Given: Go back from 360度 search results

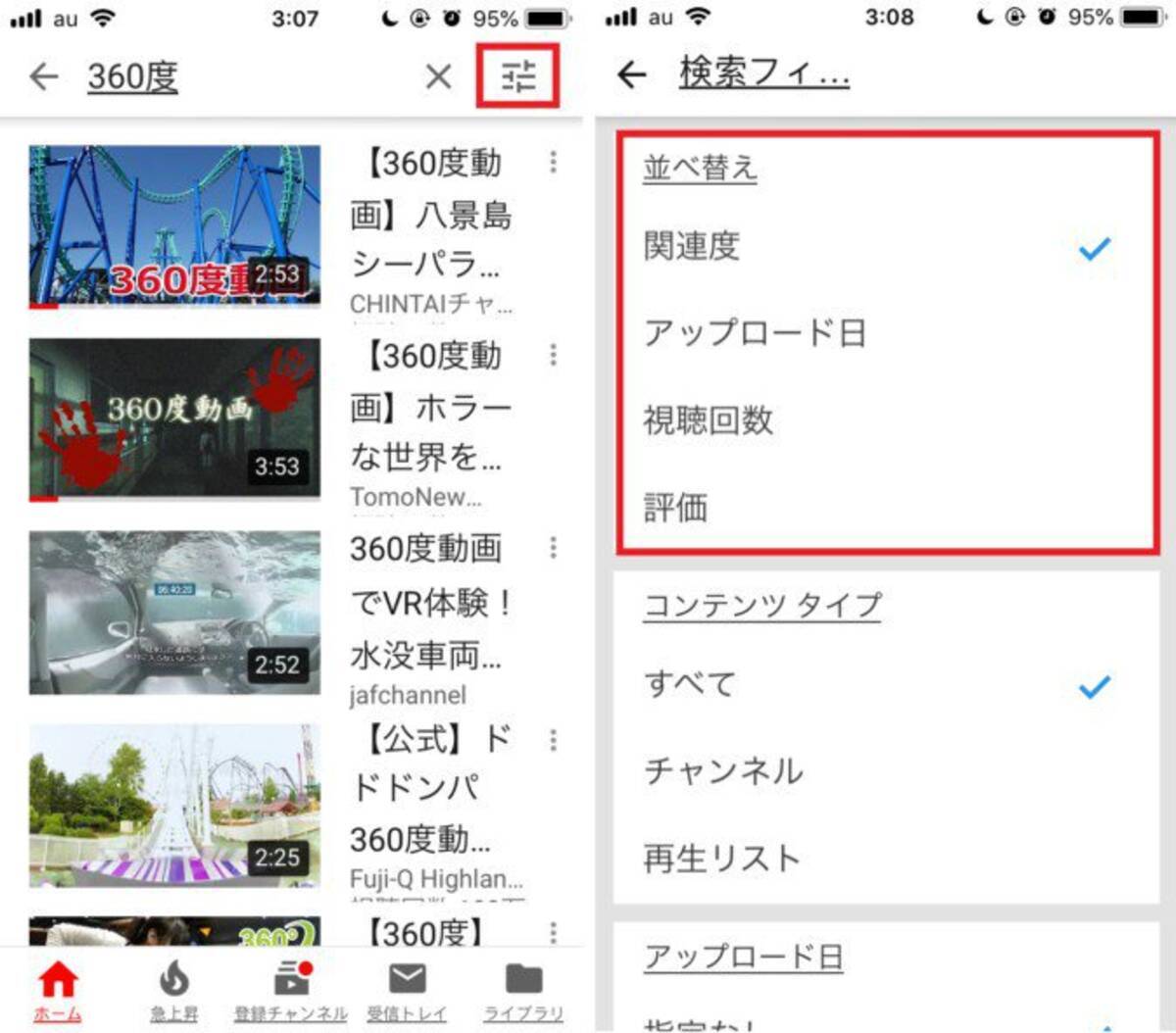Looking at the screenshot, I should pos(44,76).
